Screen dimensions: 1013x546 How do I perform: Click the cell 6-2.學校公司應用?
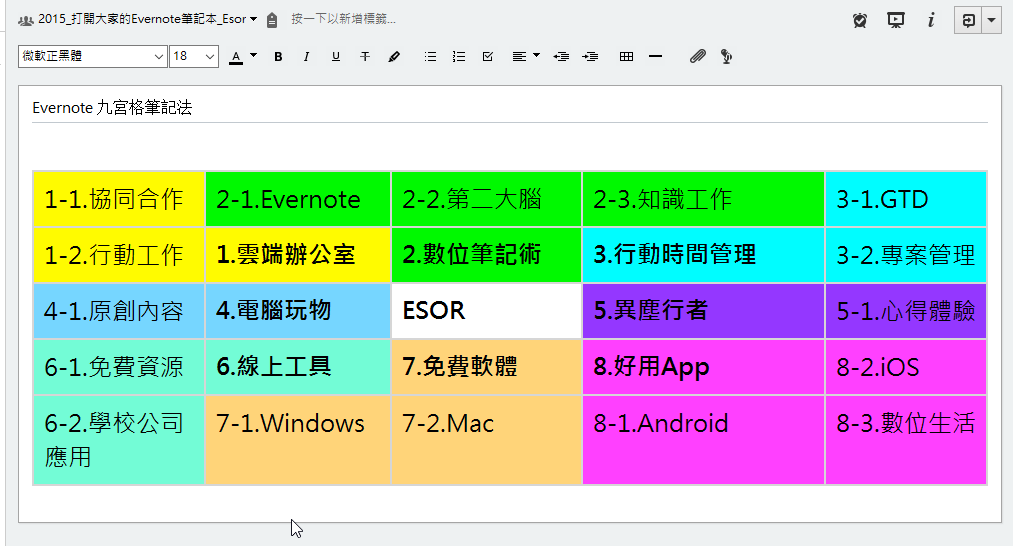coord(119,440)
